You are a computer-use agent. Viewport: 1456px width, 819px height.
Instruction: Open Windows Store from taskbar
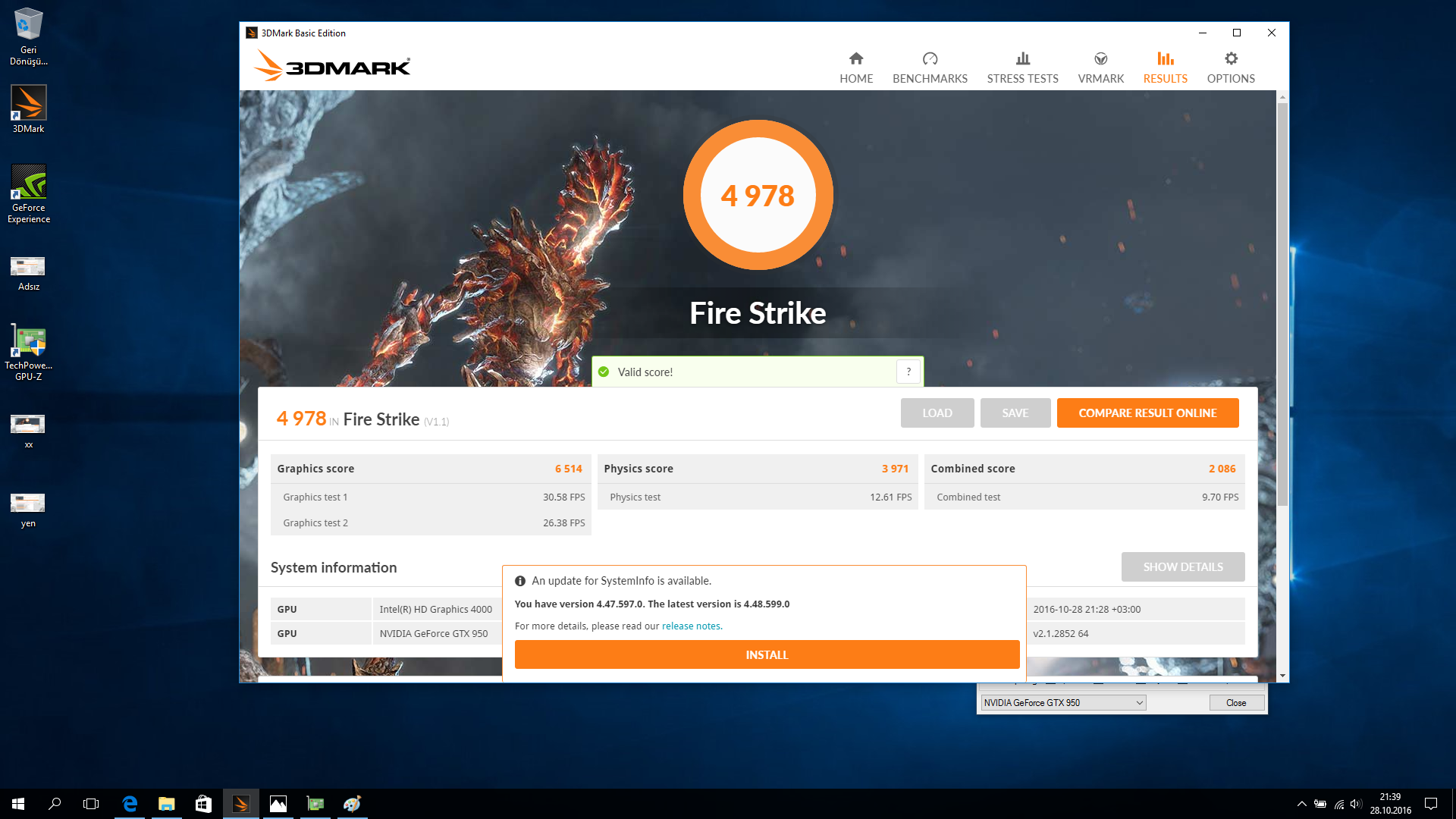point(203,804)
